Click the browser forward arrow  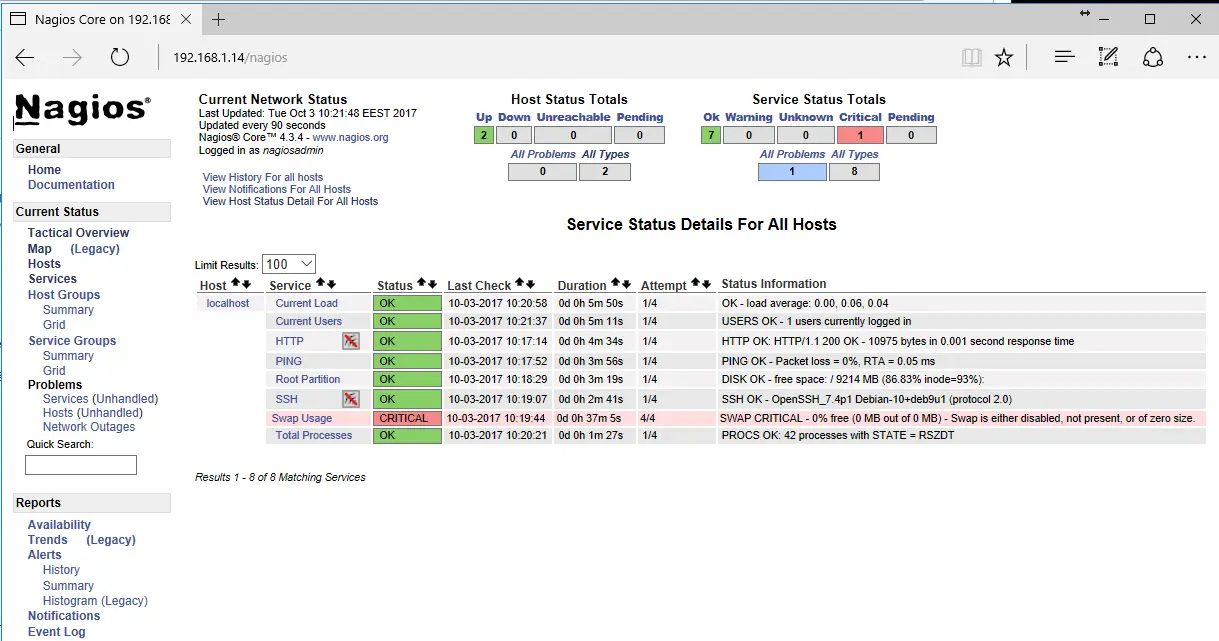[x=72, y=58]
